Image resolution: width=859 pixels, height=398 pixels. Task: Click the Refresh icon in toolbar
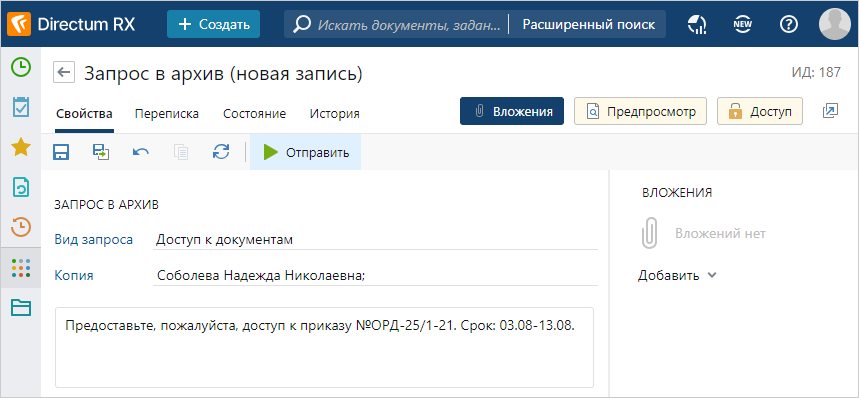pyautogui.click(x=221, y=152)
